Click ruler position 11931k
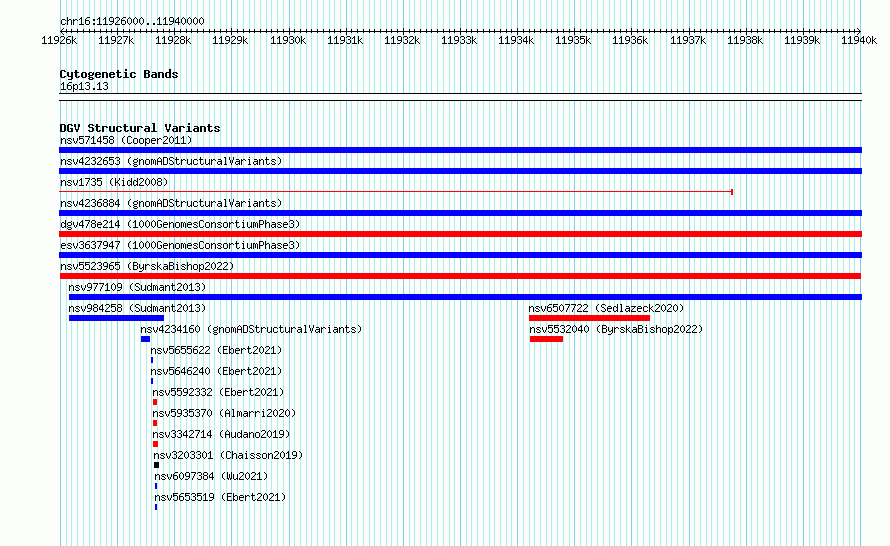The image size is (890, 546). [x=345, y=40]
